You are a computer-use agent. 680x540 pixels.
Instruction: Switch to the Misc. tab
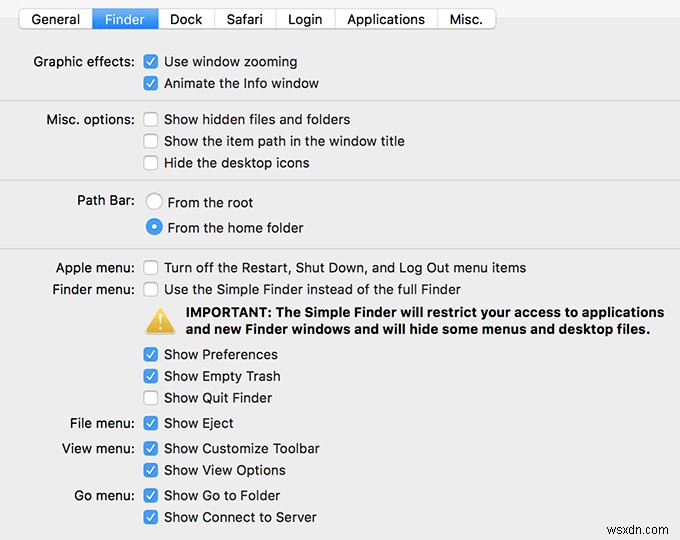(466, 19)
